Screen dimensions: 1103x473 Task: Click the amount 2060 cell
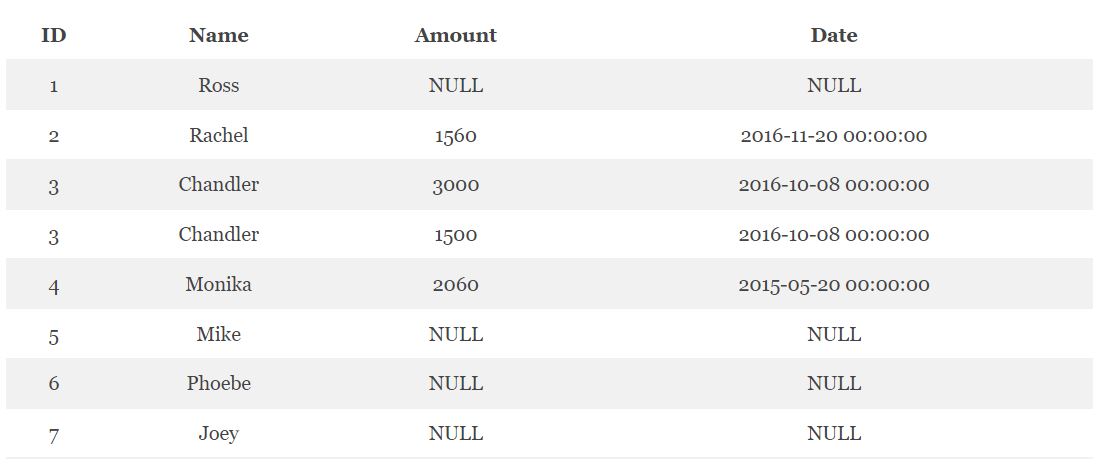(456, 284)
